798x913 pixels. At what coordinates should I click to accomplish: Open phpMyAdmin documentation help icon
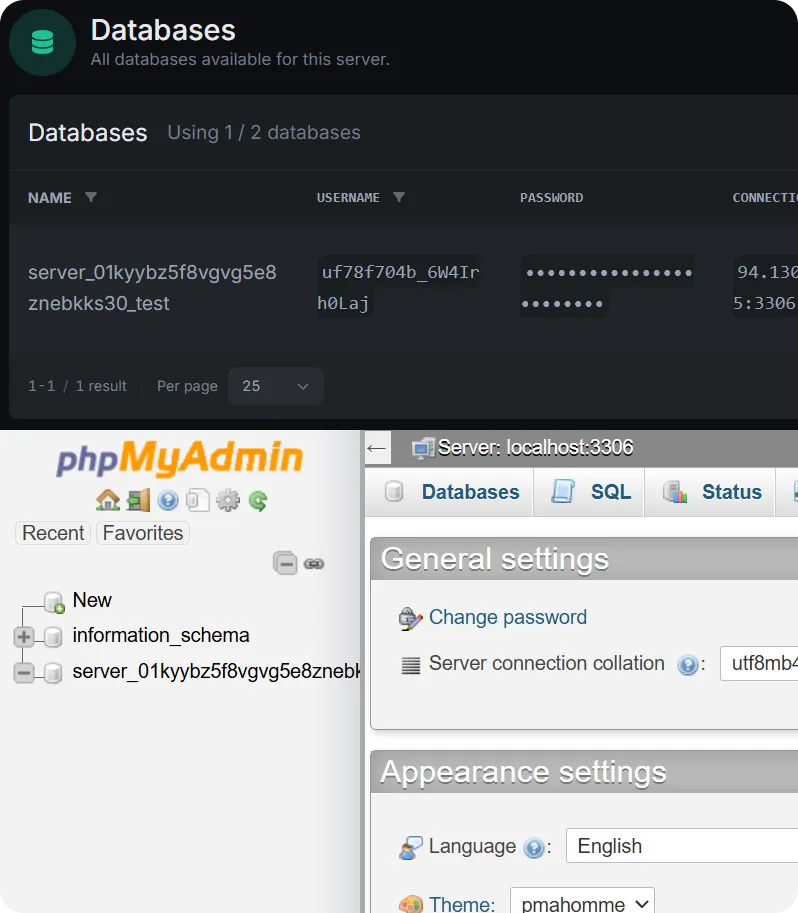168,500
